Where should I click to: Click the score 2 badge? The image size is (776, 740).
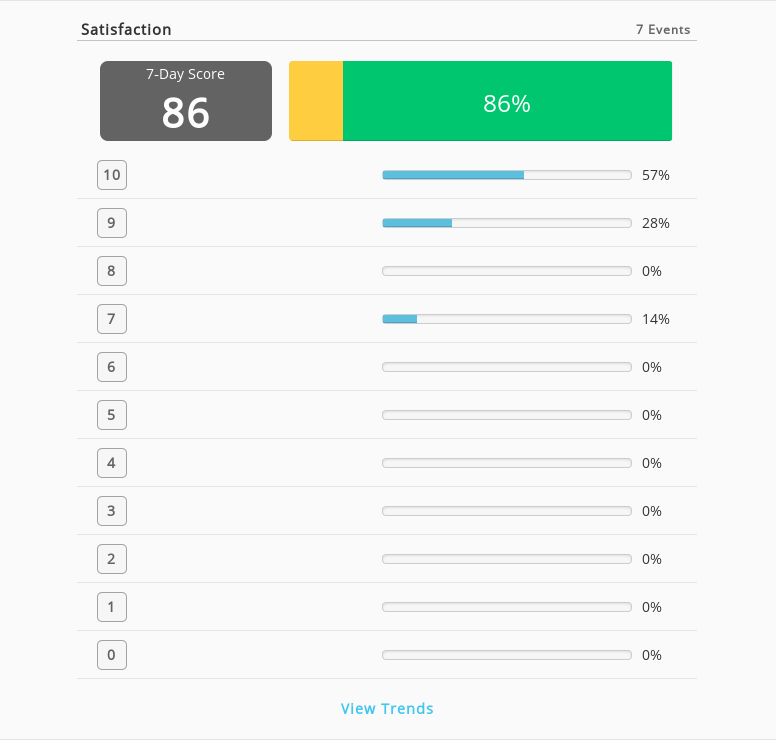(x=112, y=559)
